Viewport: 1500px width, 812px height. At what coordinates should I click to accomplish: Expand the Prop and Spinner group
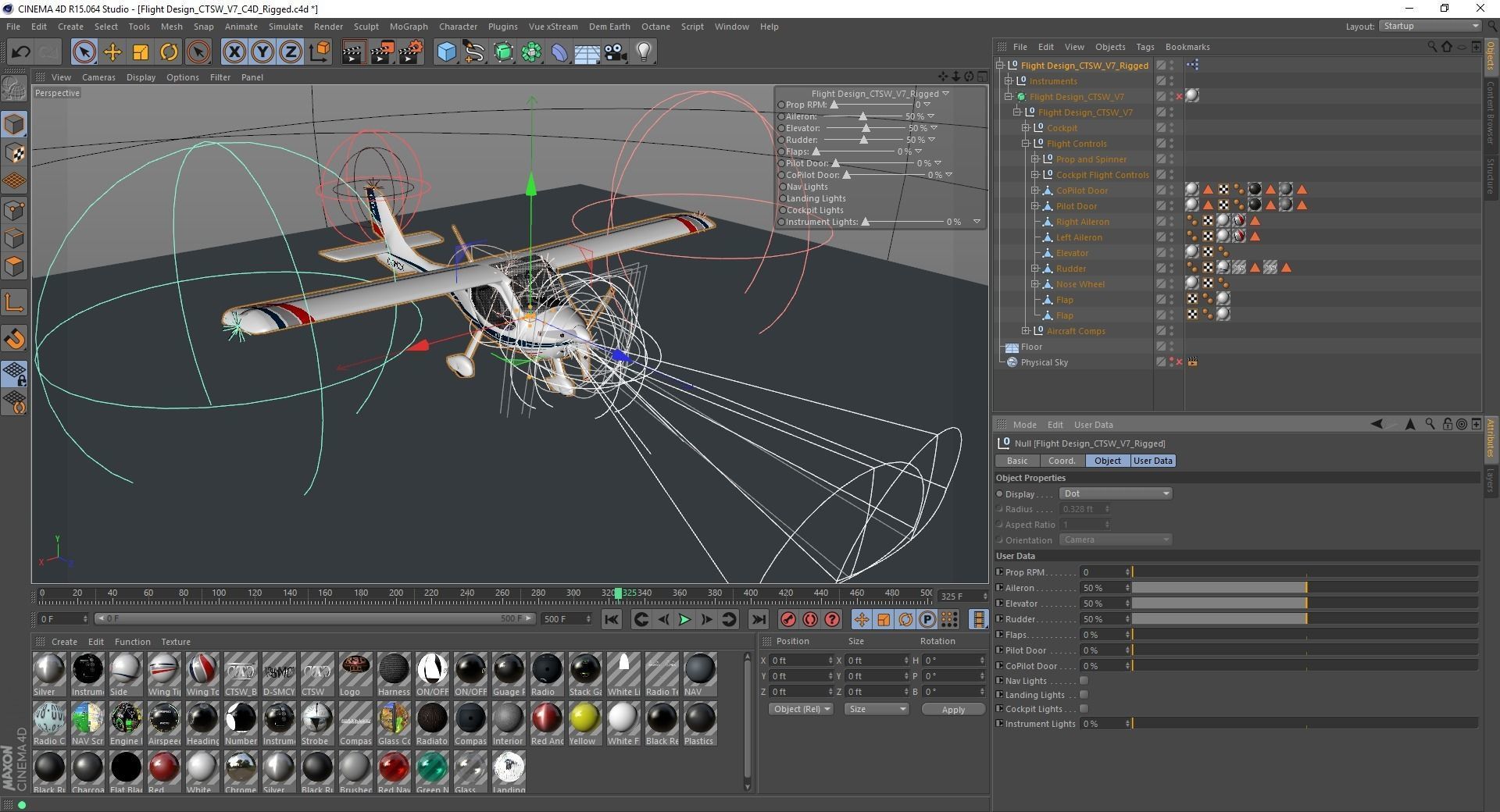point(1034,159)
